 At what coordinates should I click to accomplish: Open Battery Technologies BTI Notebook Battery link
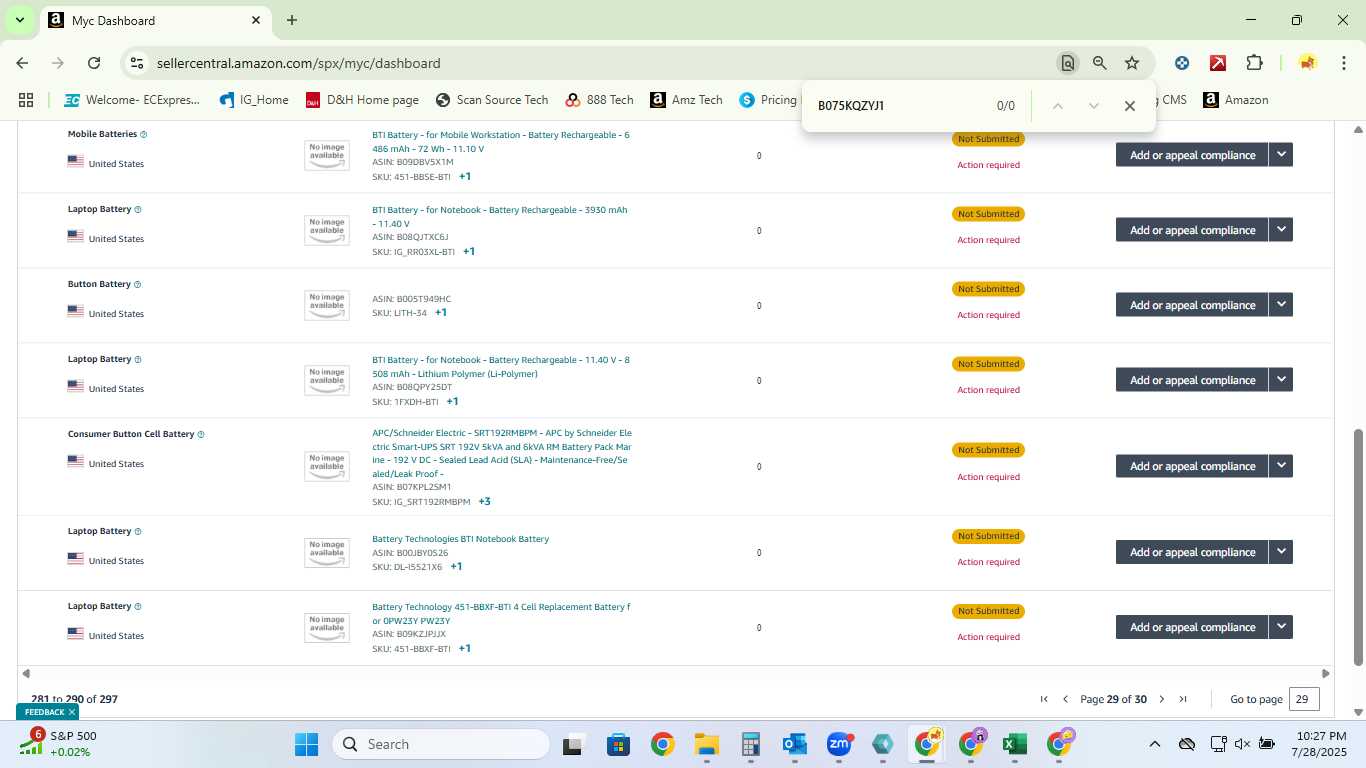(x=460, y=539)
